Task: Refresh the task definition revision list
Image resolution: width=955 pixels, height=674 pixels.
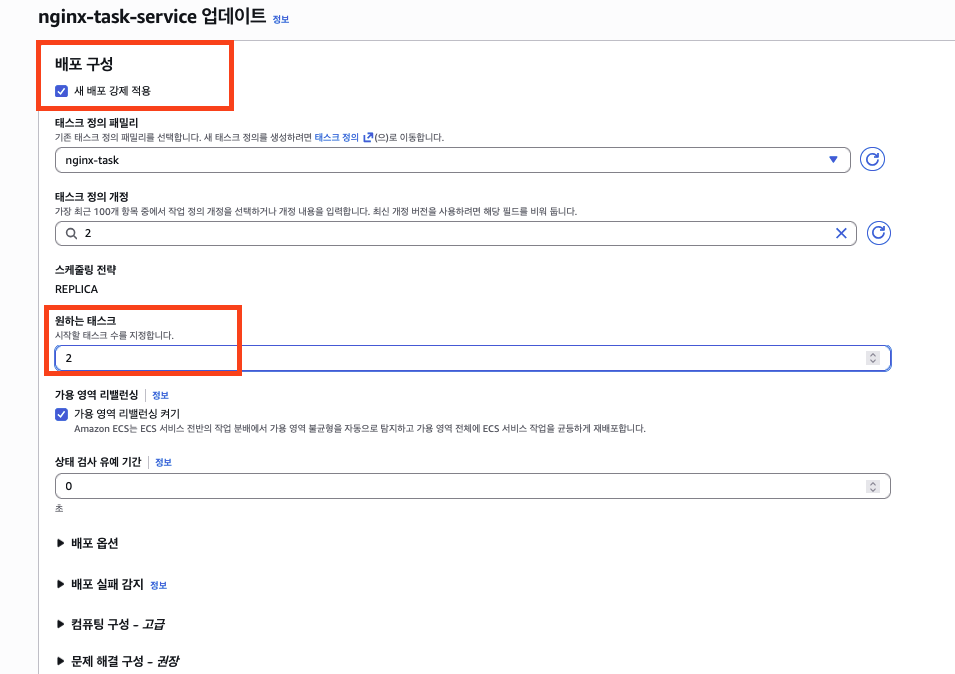Action: (878, 233)
